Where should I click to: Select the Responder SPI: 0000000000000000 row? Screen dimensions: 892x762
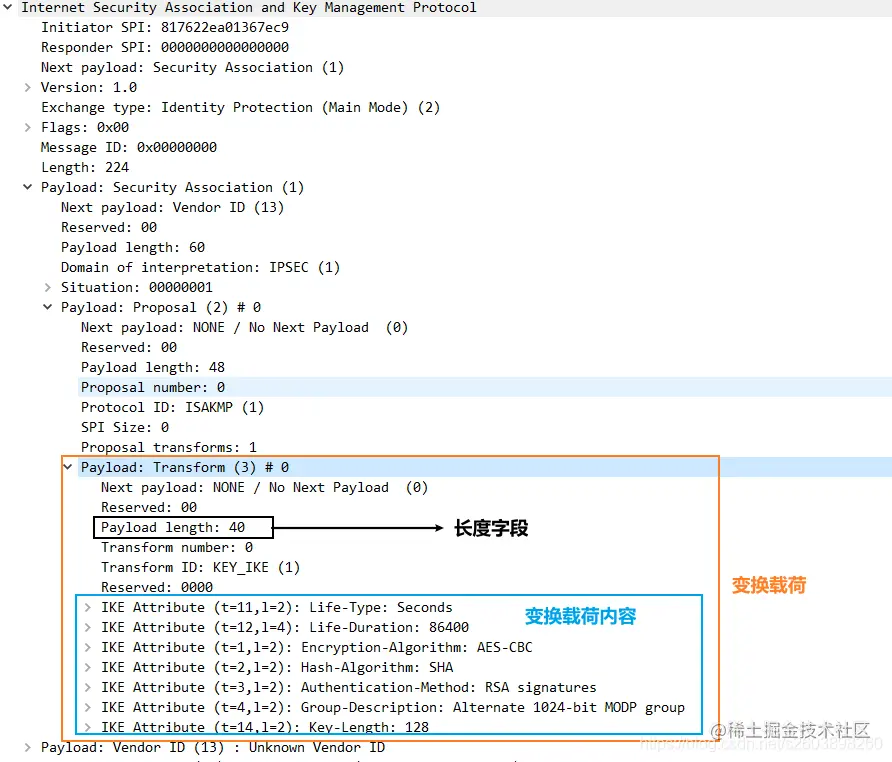(165, 47)
